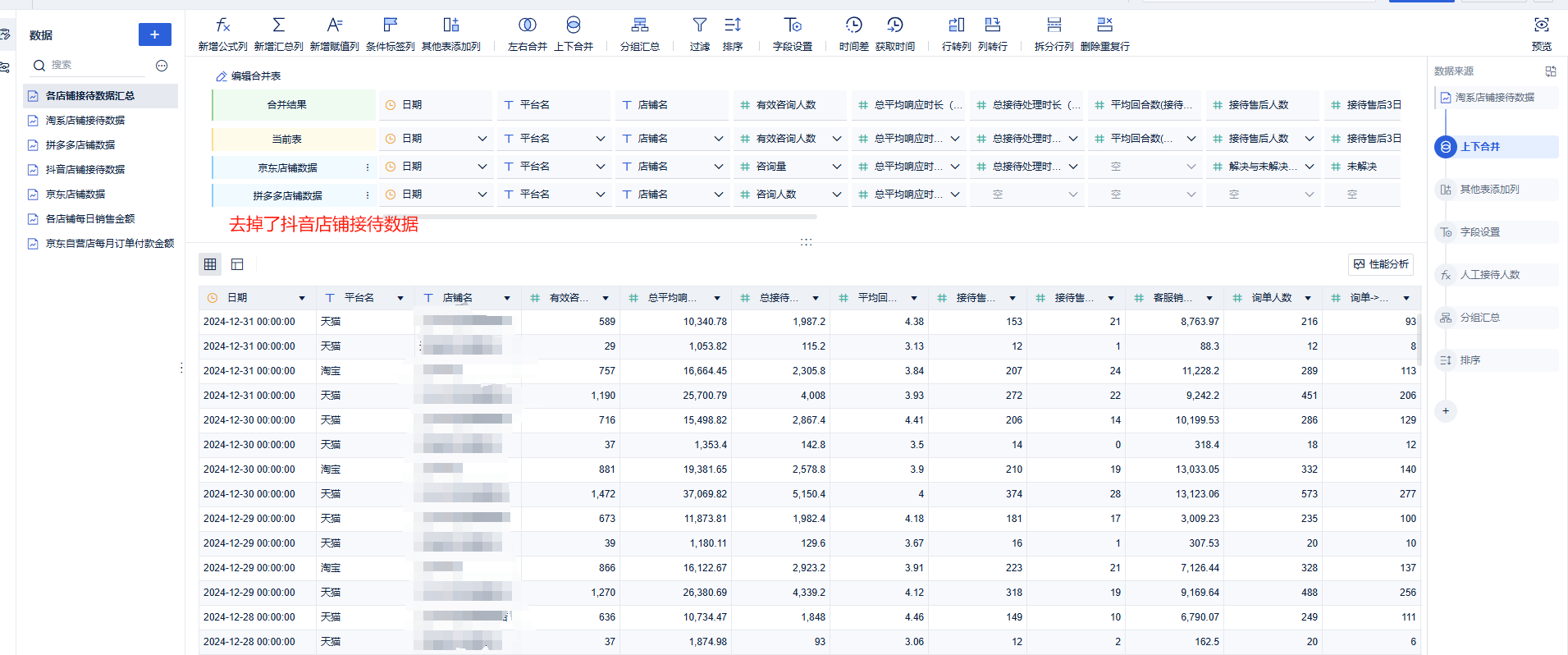Select 淘系店铺接待数据 table in list
Image resolution: width=1568 pixels, height=655 pixels.
85,121
